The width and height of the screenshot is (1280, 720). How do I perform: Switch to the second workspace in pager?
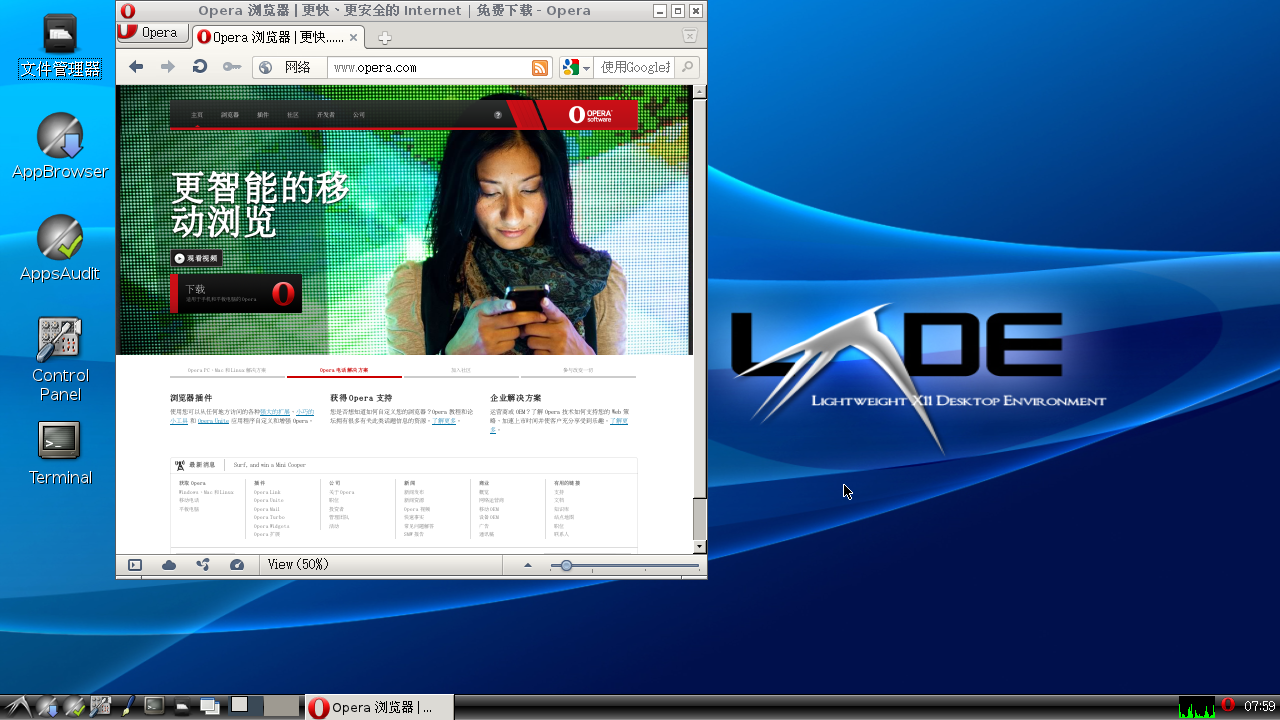coord(282,706)
